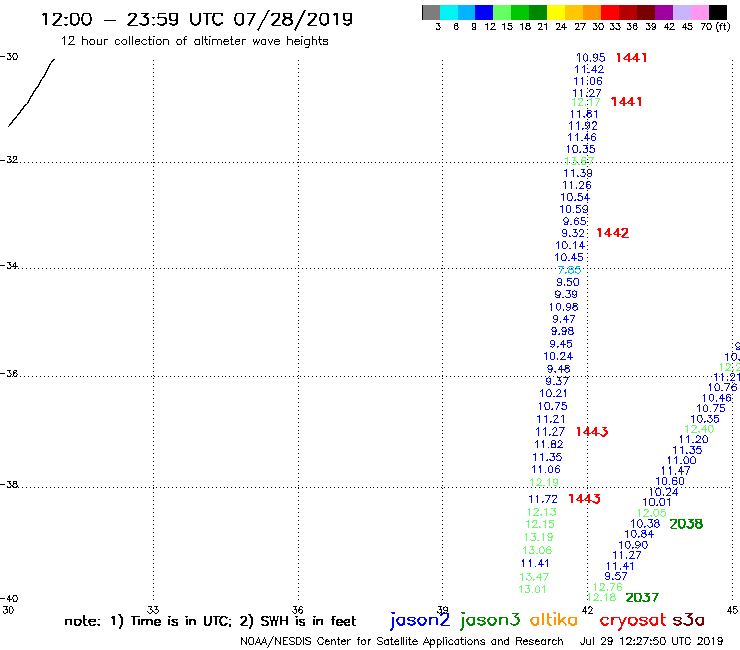Click the lavender swatch in the color scale

click(681, 12)
